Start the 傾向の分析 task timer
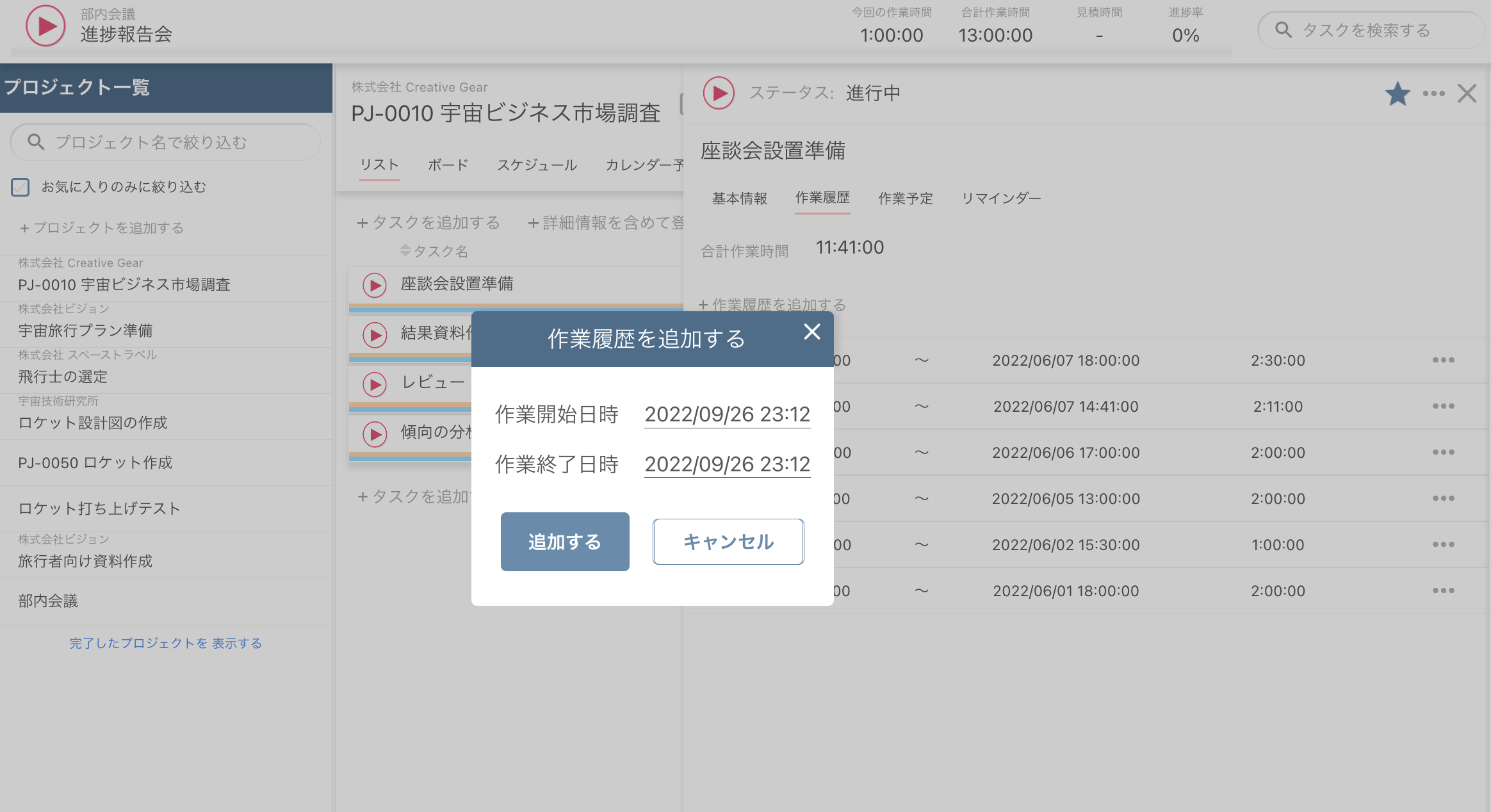Viewport: 1491px width, 812px height. click(x=374, y=435)
